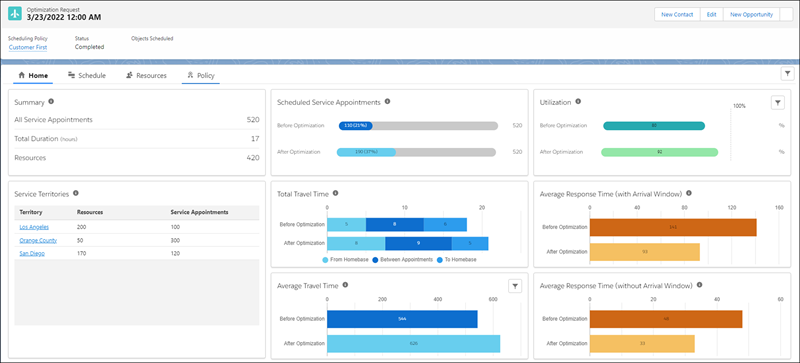The height and width of the screenshot is (363, 800).
Task: Click the 544 Average Travel Time bar
Action: tap(402, 319)
